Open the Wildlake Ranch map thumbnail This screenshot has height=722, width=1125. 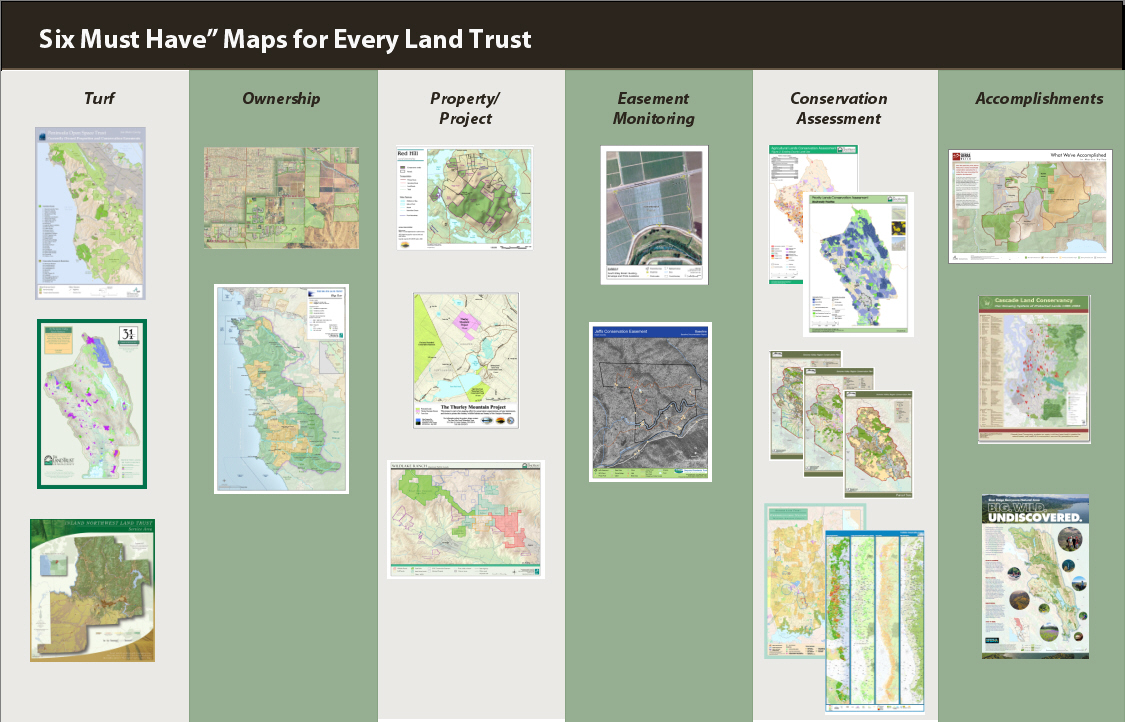coord(466,520)
